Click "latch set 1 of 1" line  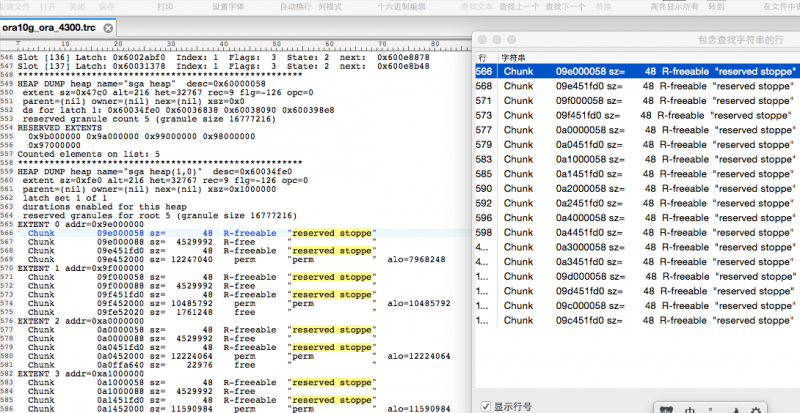click(64, 198)
